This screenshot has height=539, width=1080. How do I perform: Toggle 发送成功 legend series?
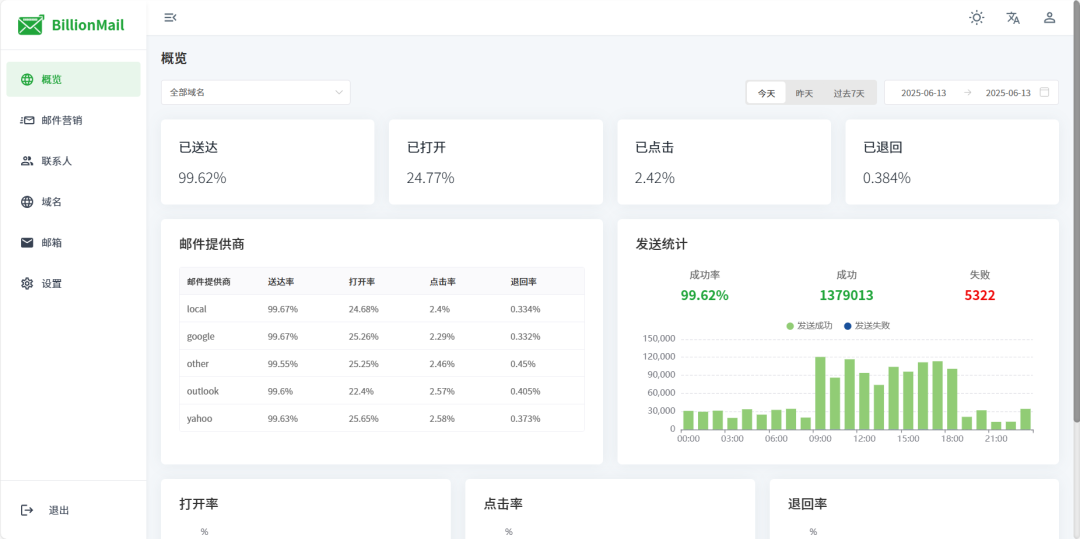(x=810, y=326)
